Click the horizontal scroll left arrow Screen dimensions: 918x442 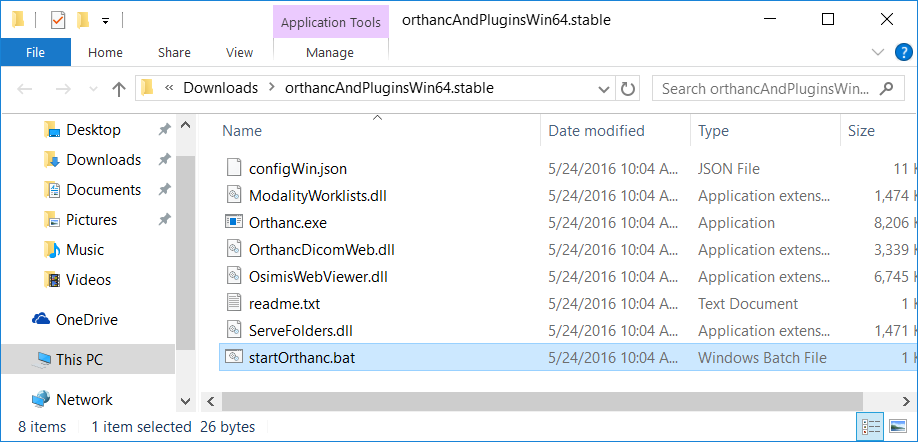coord(210,402)
